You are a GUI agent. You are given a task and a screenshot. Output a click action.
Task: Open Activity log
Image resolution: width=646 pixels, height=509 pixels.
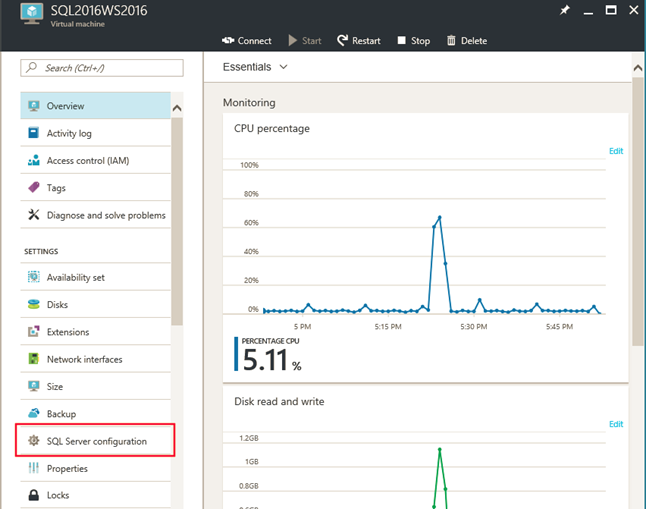click(x=96, y=133)
